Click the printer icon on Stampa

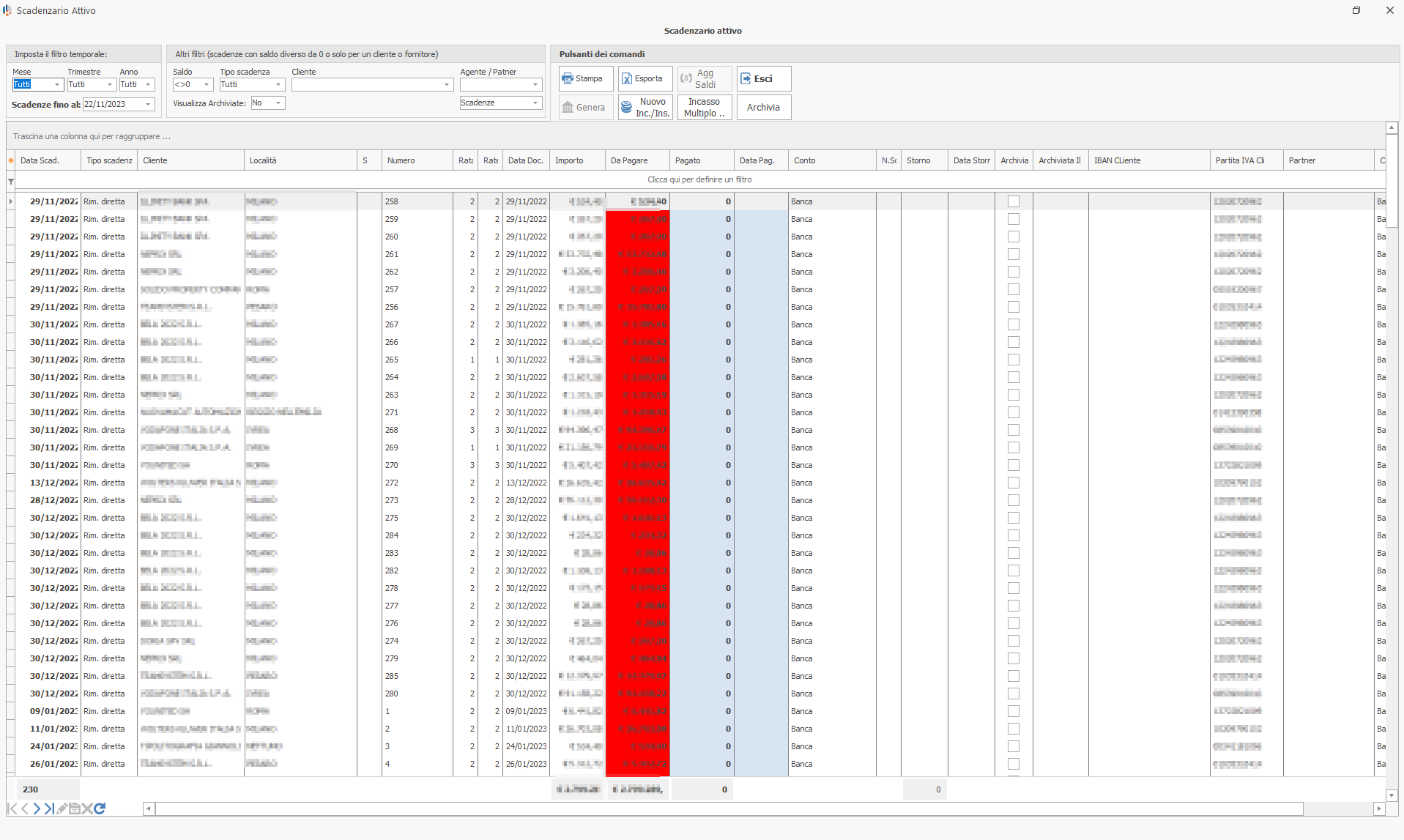568,78
